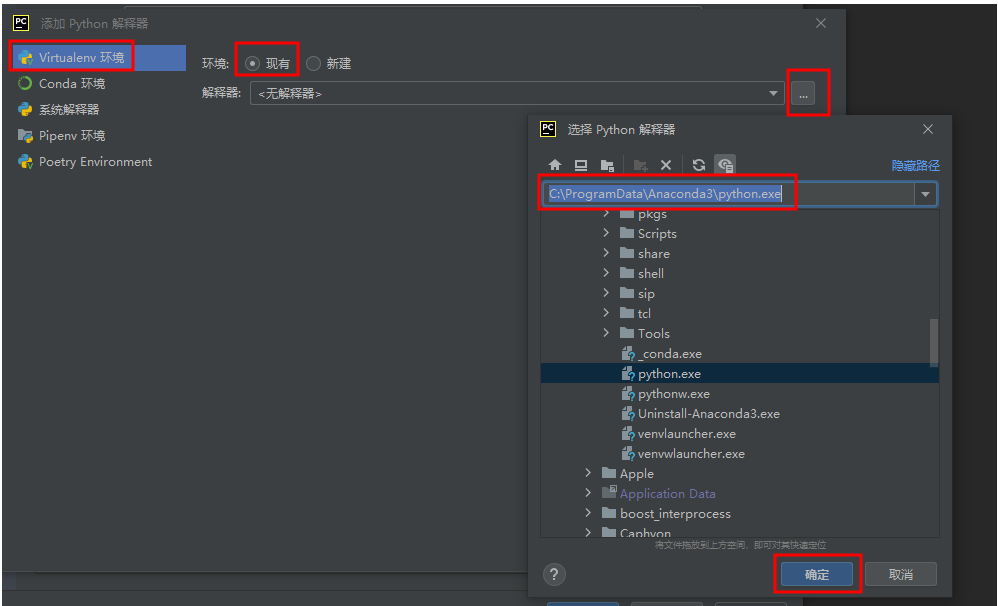Expand the shell folder
The image size is (998, 606).
tap(606, 273)
